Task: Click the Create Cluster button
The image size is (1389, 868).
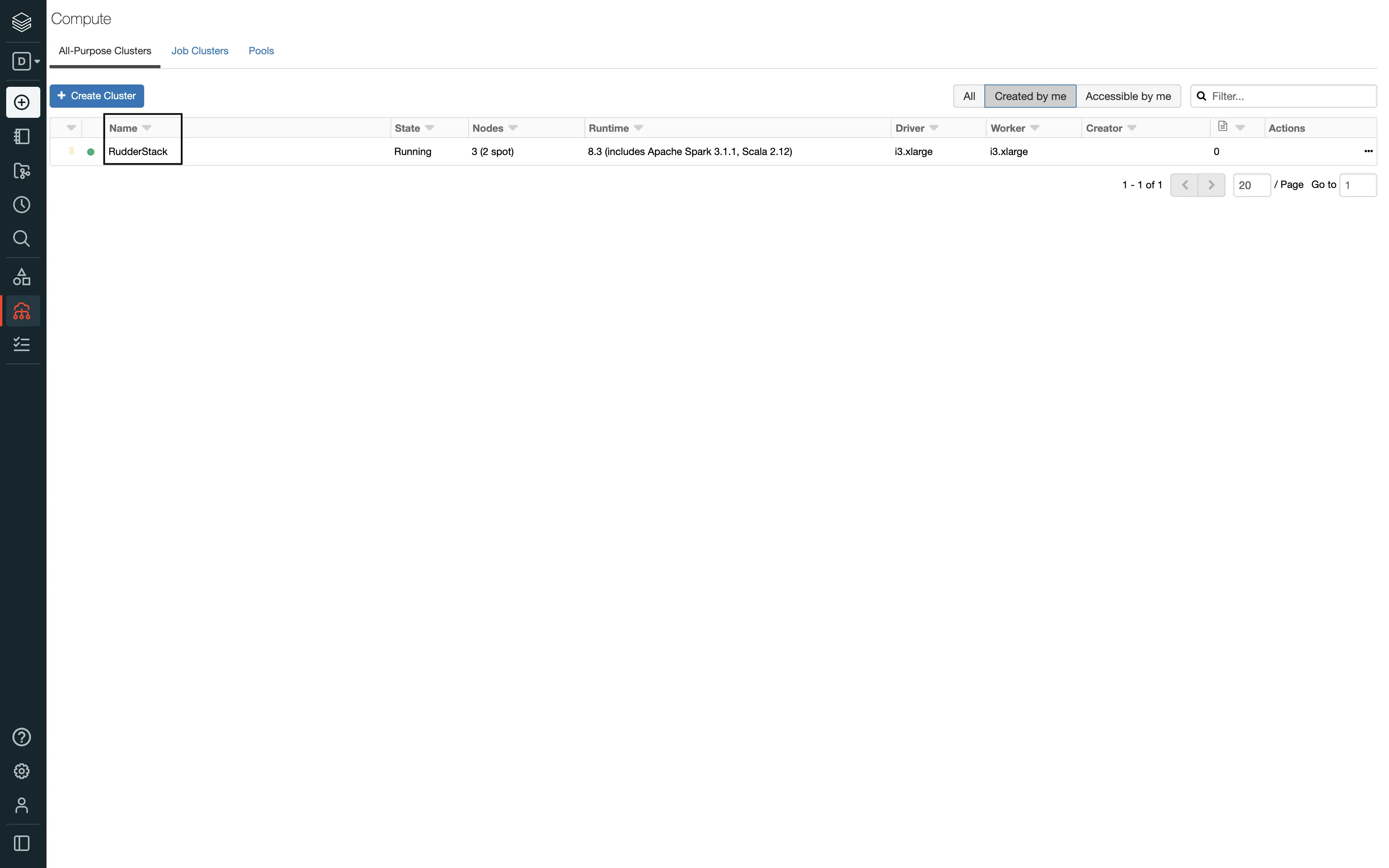Action: point(97,96)
